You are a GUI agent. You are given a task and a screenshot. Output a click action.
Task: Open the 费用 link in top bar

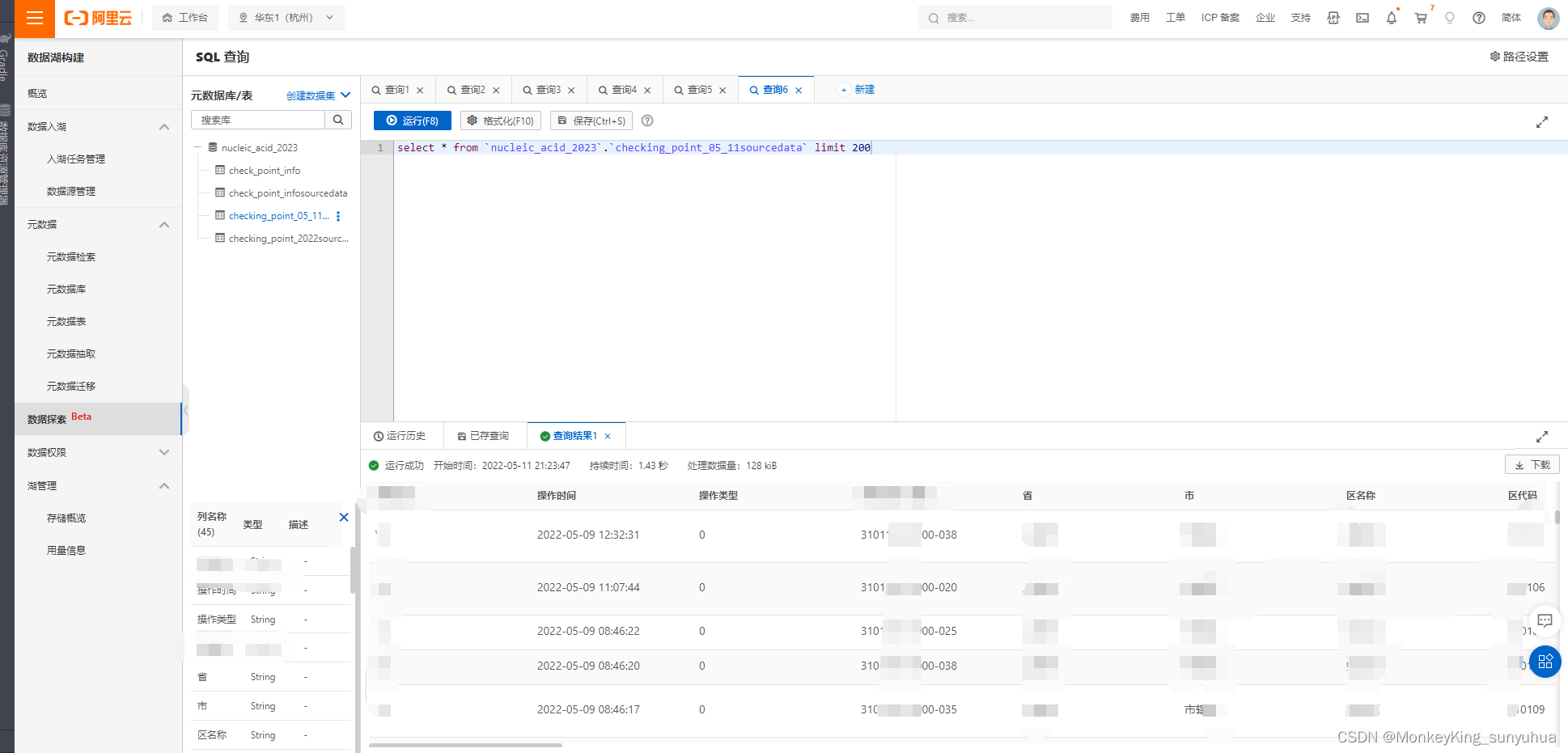1140,18
